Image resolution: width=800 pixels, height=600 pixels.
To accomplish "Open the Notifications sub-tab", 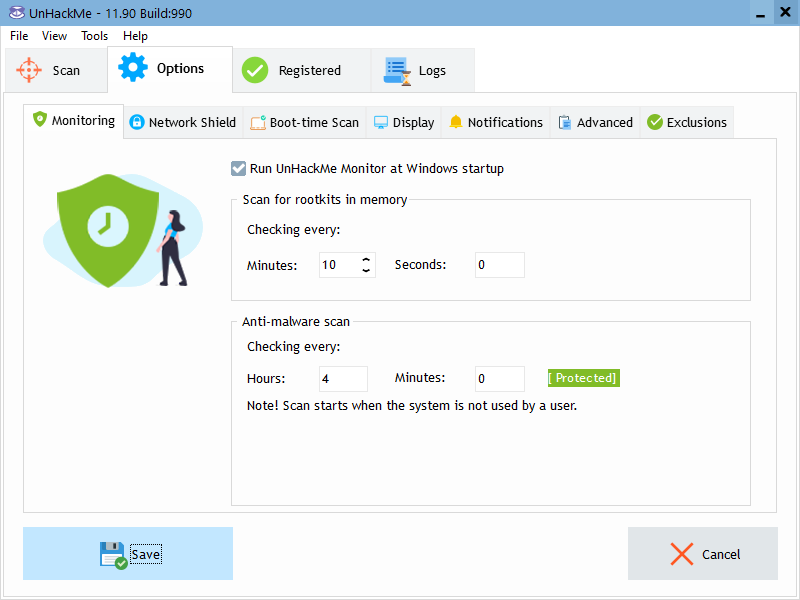I will (x=495, y=122).
